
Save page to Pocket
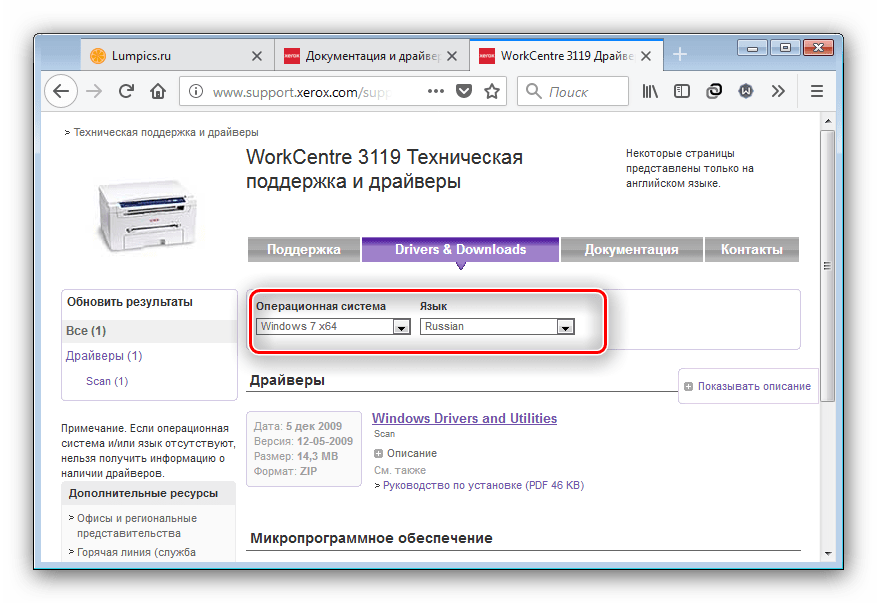tap(464, 91)
